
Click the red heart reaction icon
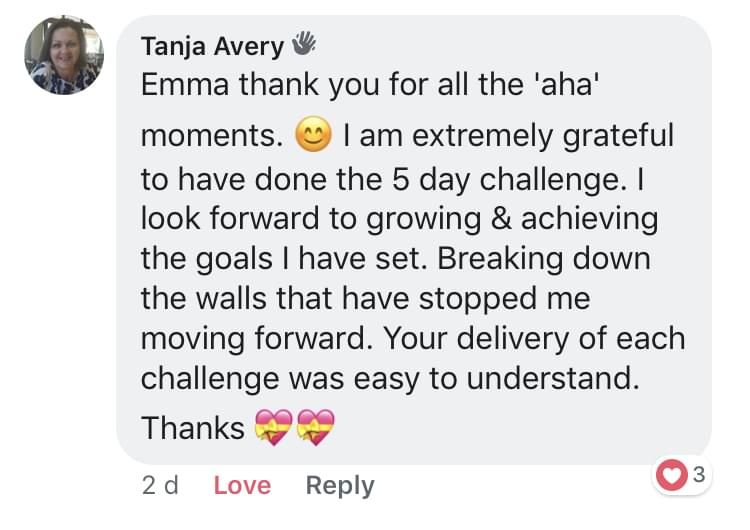point(672,476)
